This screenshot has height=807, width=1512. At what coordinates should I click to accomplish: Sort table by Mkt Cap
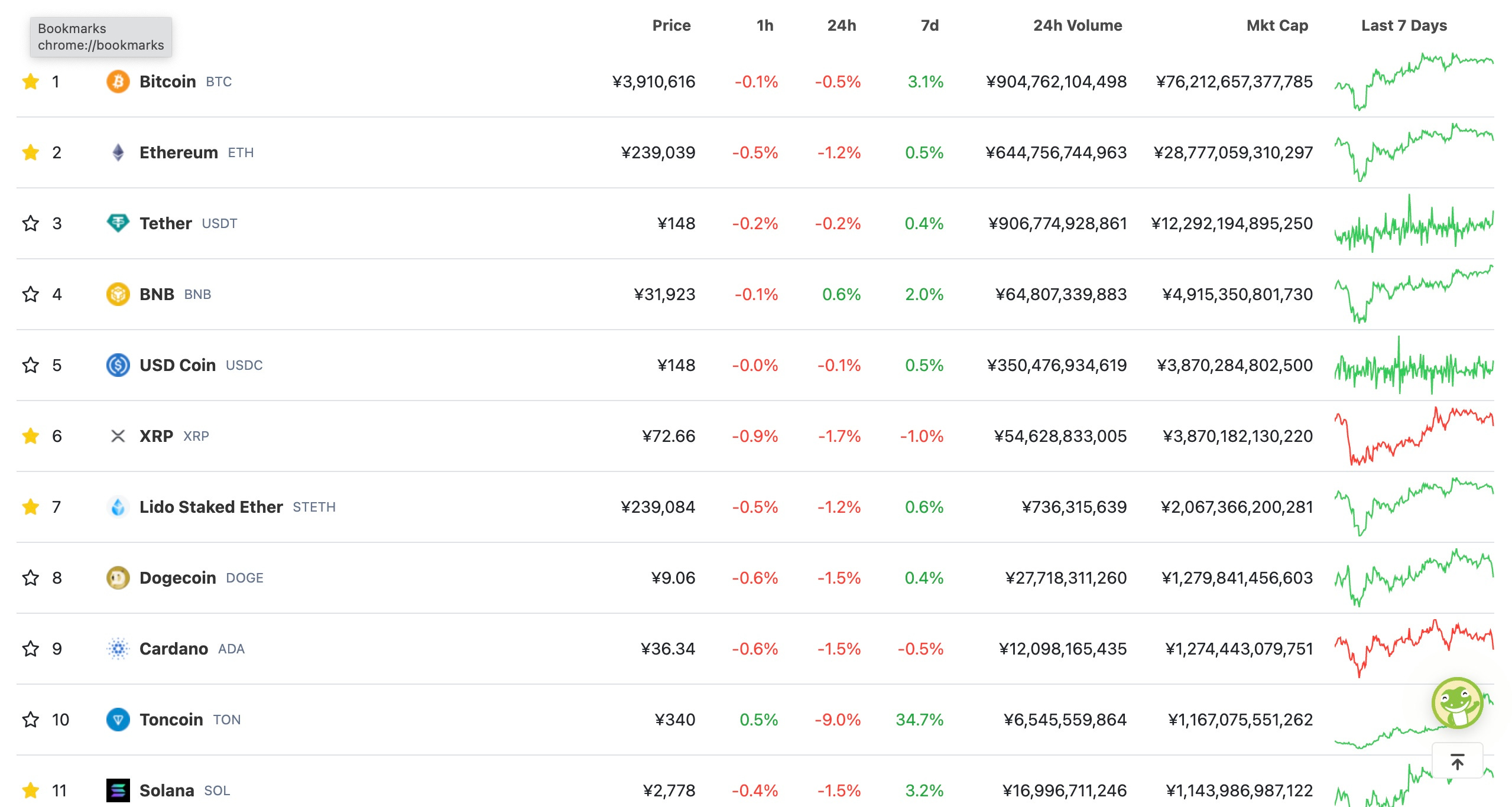1277,25
